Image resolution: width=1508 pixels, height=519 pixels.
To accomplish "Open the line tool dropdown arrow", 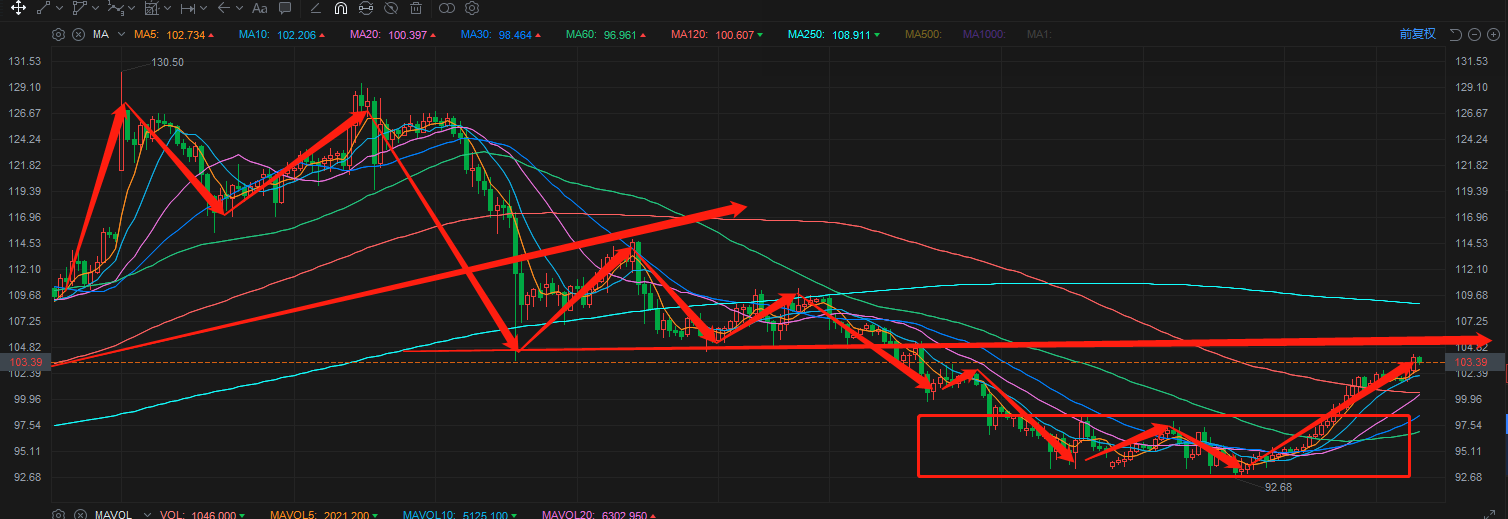I will point(60,8).
